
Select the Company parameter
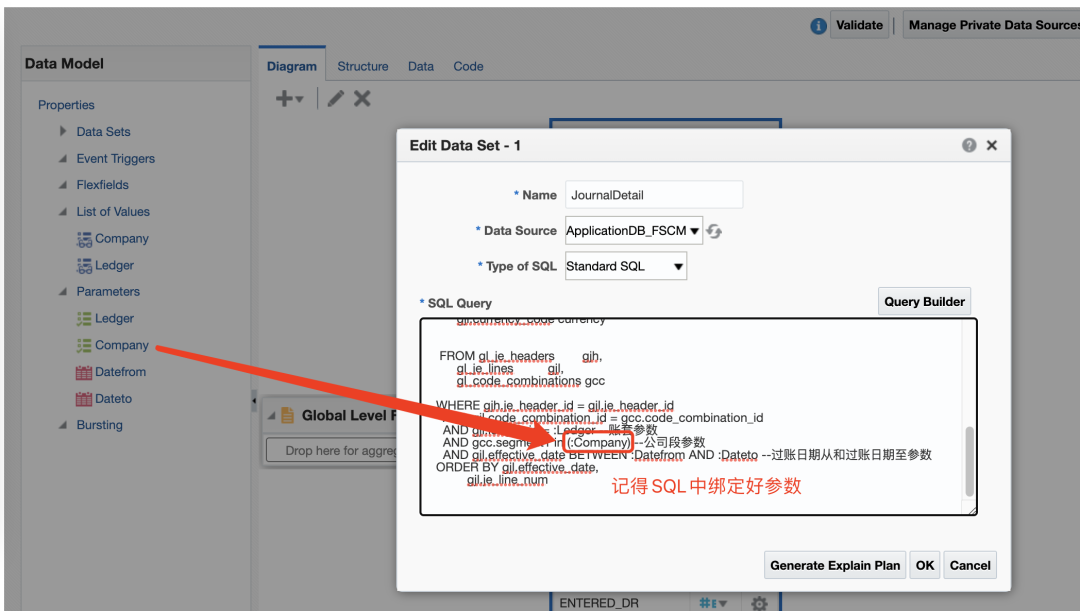click(121, 345)
